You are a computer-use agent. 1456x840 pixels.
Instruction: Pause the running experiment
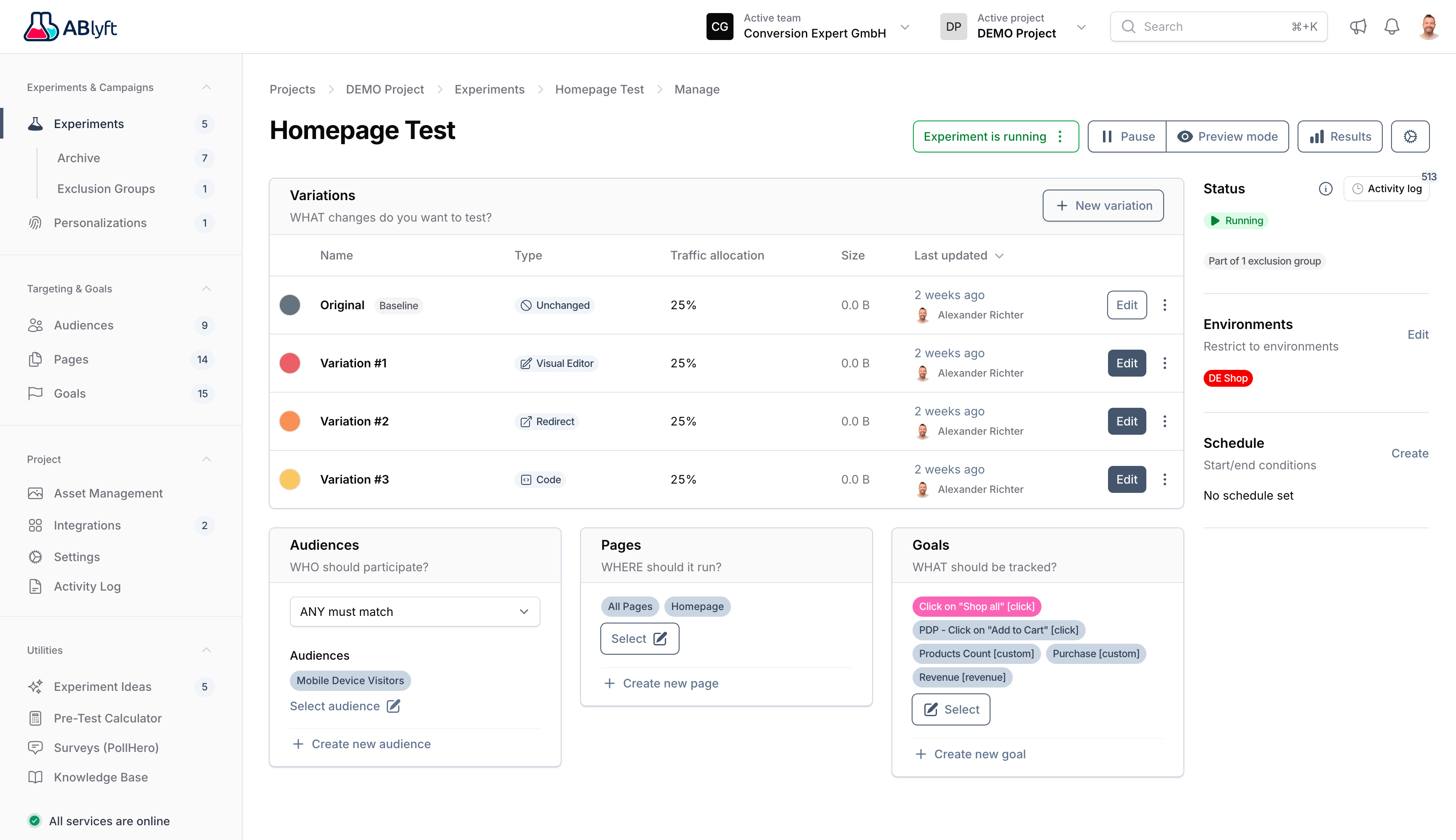[x=1127, y=136]
